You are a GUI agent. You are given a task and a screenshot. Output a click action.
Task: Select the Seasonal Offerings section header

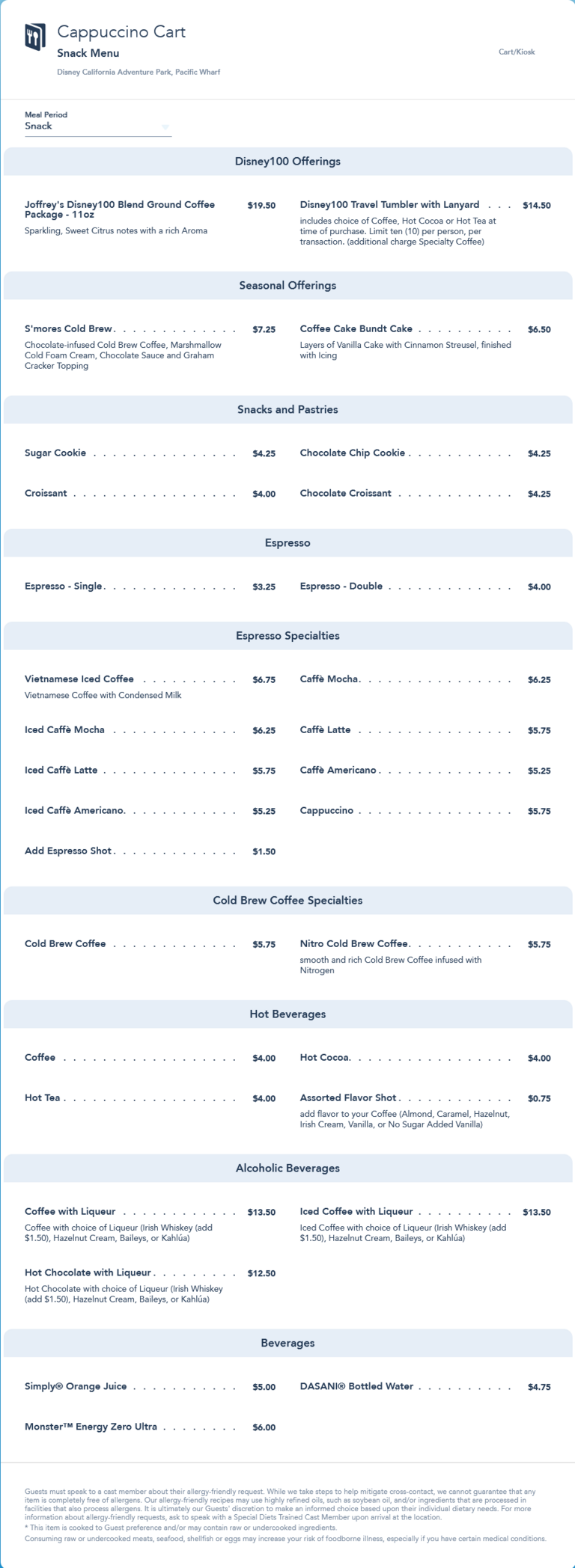pos(287,285)
